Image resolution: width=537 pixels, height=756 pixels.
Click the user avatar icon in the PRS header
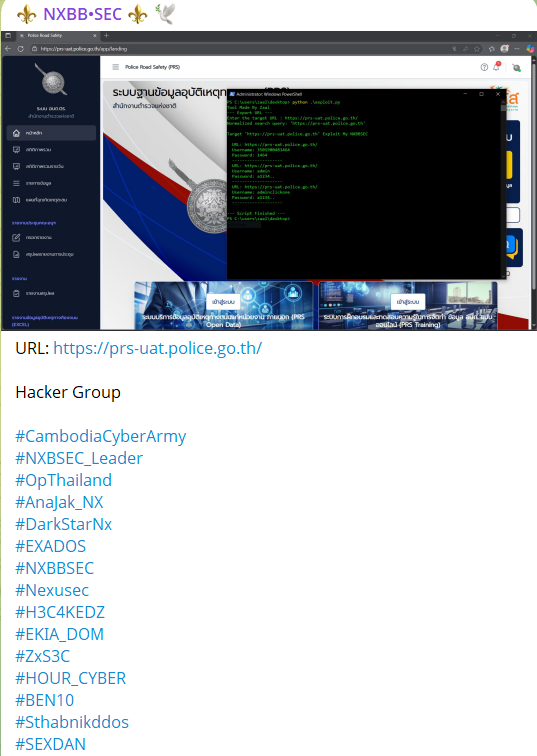pyautogui.click(x=516, y=68)
